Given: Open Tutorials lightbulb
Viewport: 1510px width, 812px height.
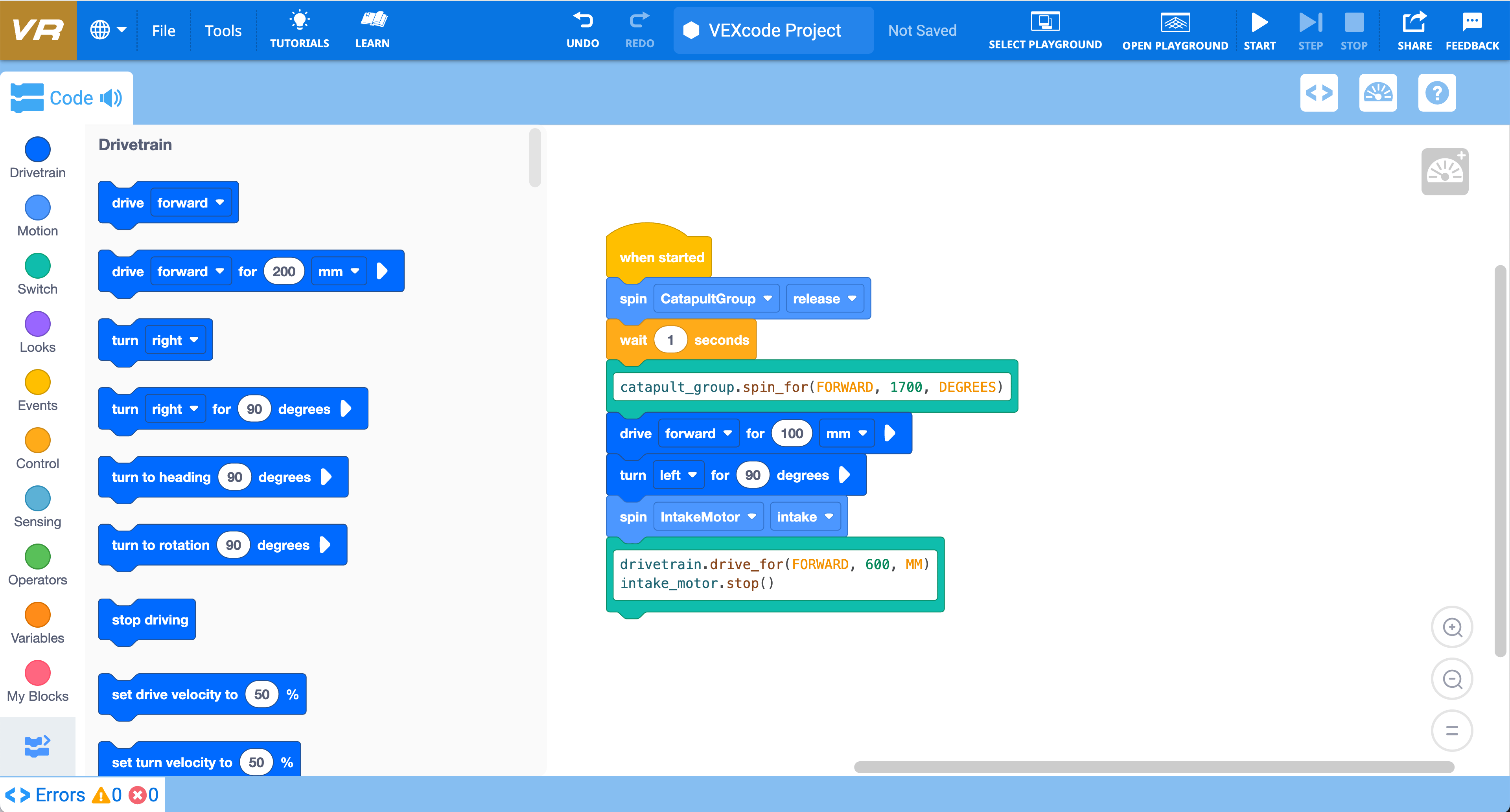Looking at the screenshot, I should point(300,30).
